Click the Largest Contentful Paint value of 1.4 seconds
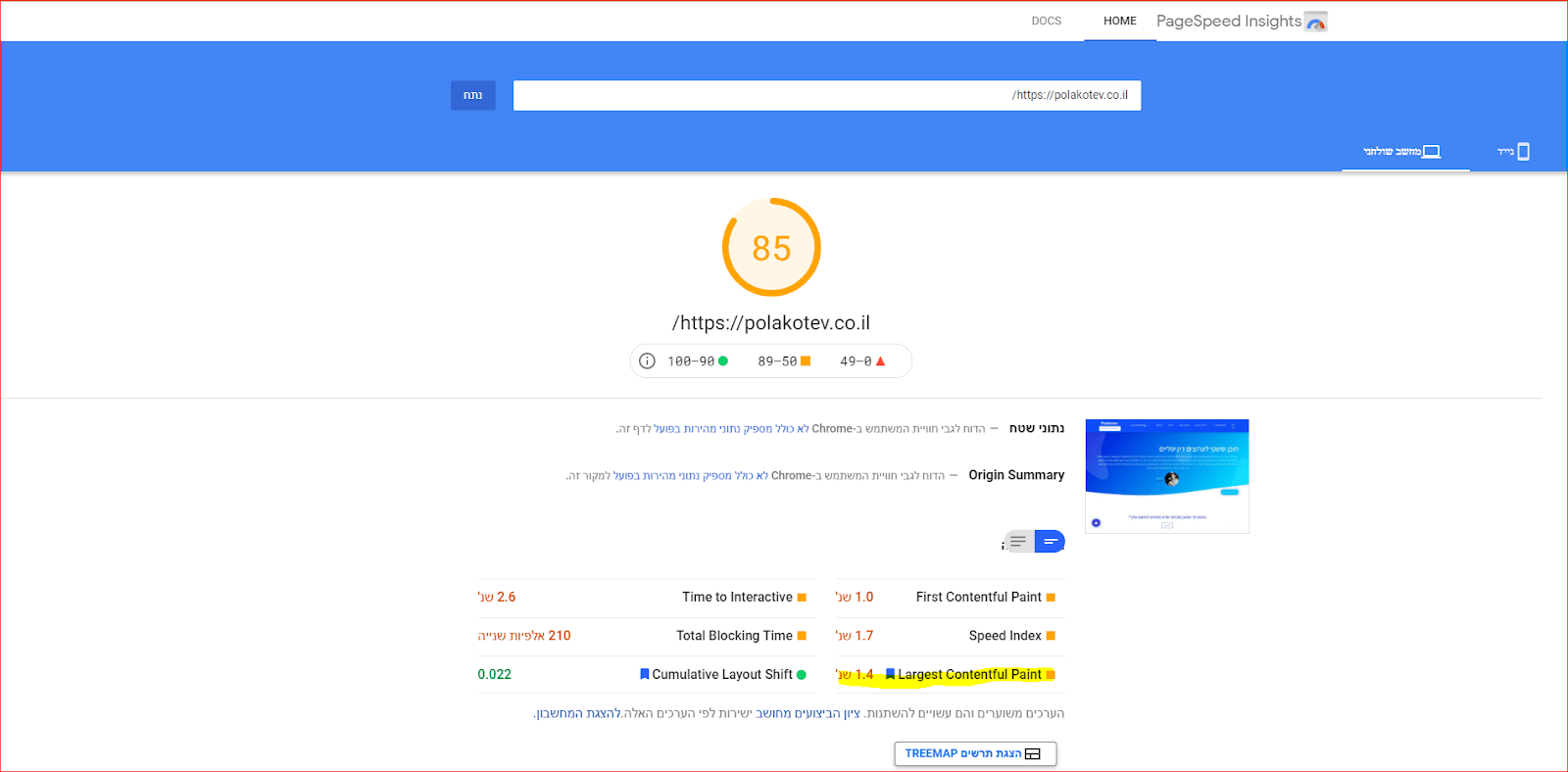Screen dimensions: 1568x772 click(855, 674)
